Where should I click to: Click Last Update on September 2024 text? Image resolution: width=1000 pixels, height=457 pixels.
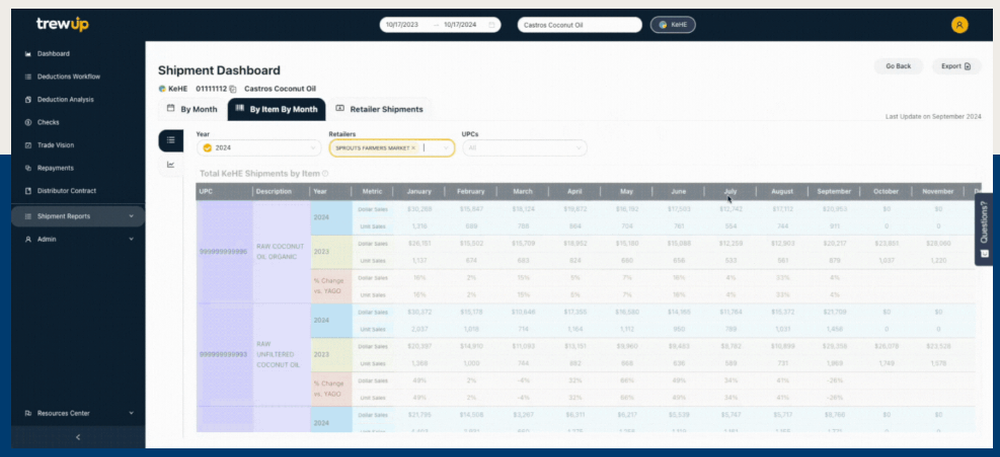(x=933, y=117)
